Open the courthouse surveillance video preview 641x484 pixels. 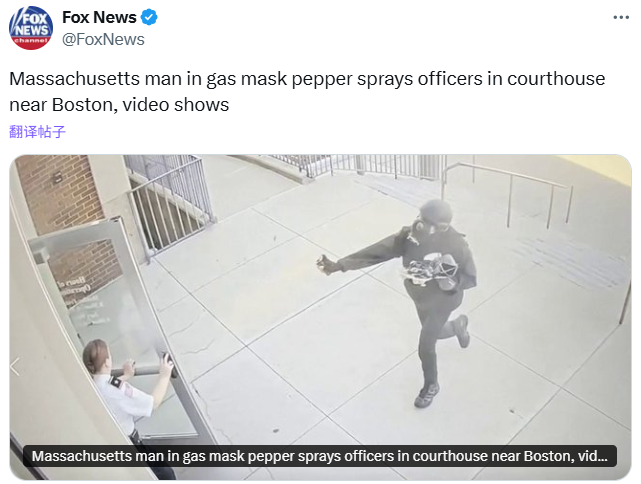coord(320,317)
